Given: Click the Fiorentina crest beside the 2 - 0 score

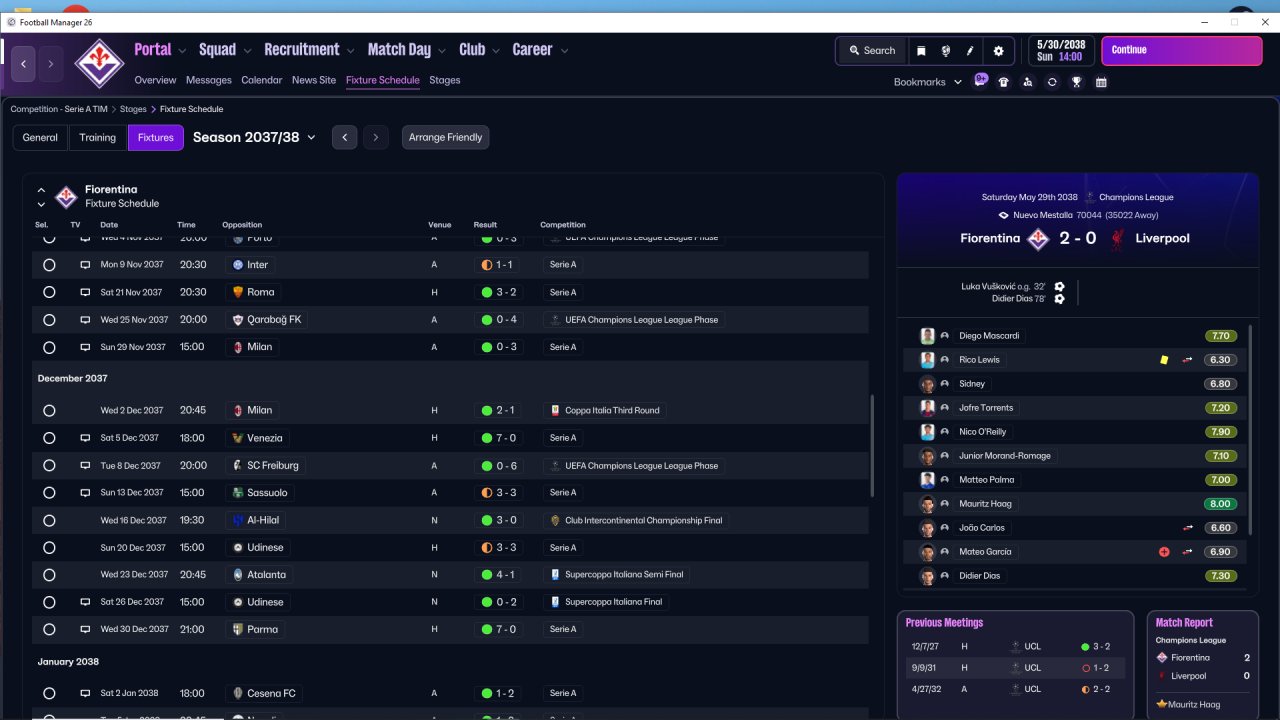Looking at the screenshot, I should click(x=1039, y=238).
